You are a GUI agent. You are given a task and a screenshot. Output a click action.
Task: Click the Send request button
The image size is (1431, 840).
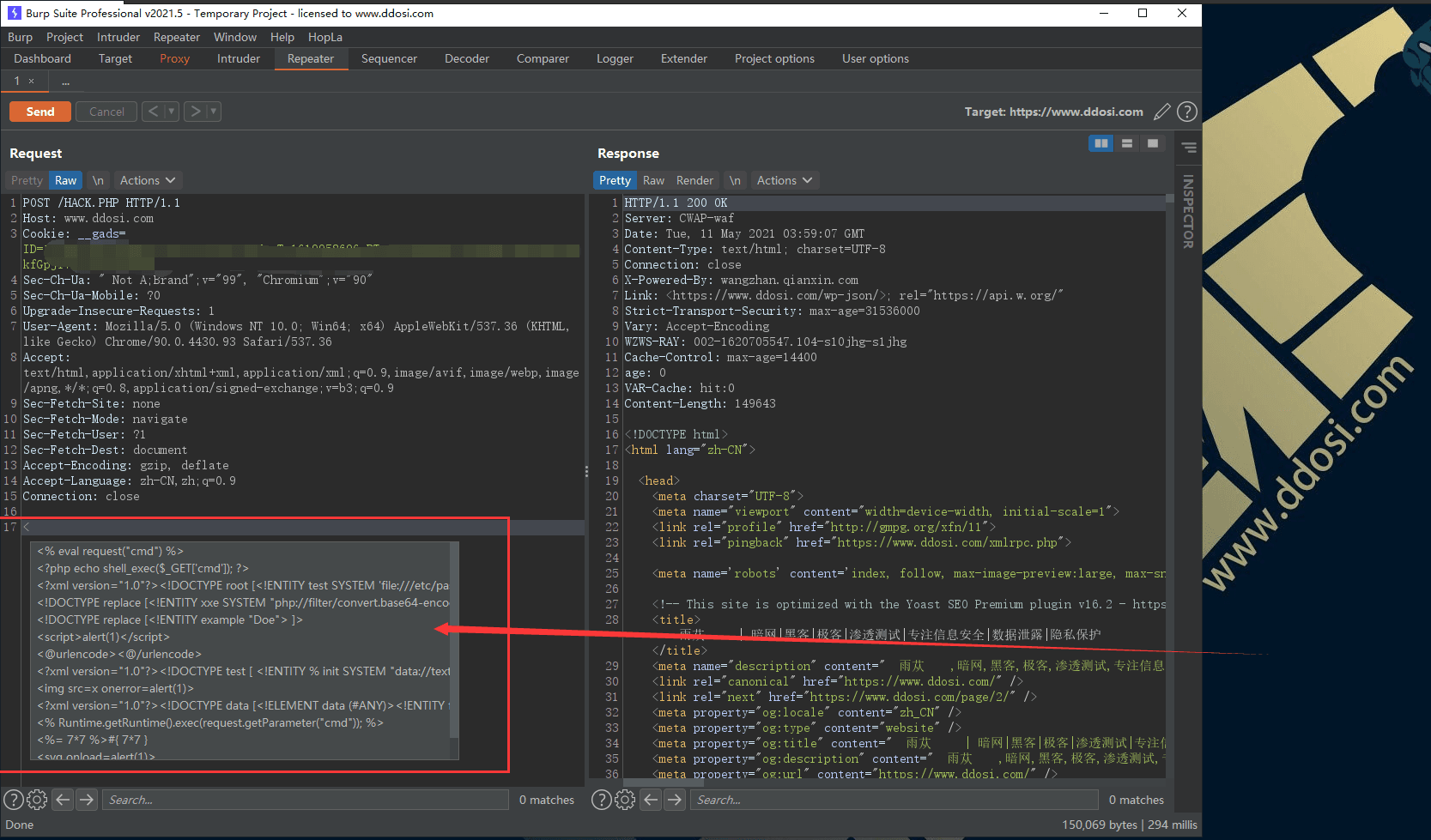(x=40, y=112)
